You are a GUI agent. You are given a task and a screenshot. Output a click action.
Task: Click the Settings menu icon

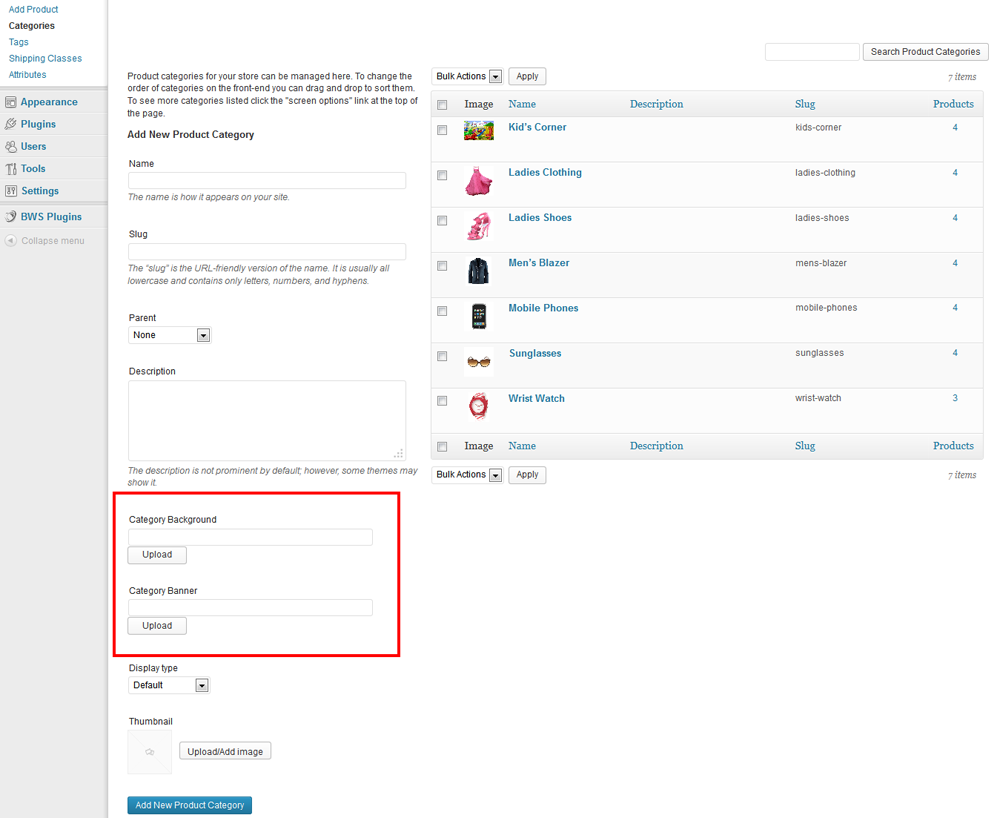pos(11,191)
